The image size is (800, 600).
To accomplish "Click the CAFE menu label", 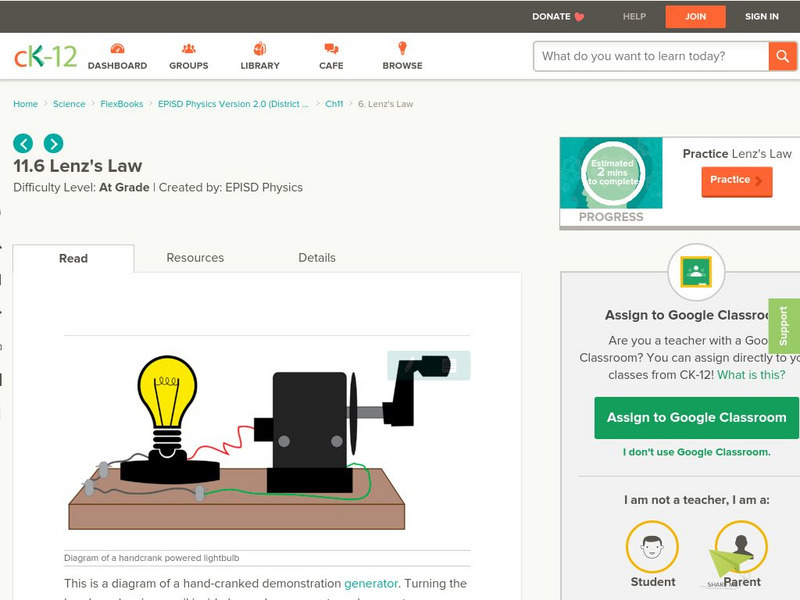I will tap(331, 66).
